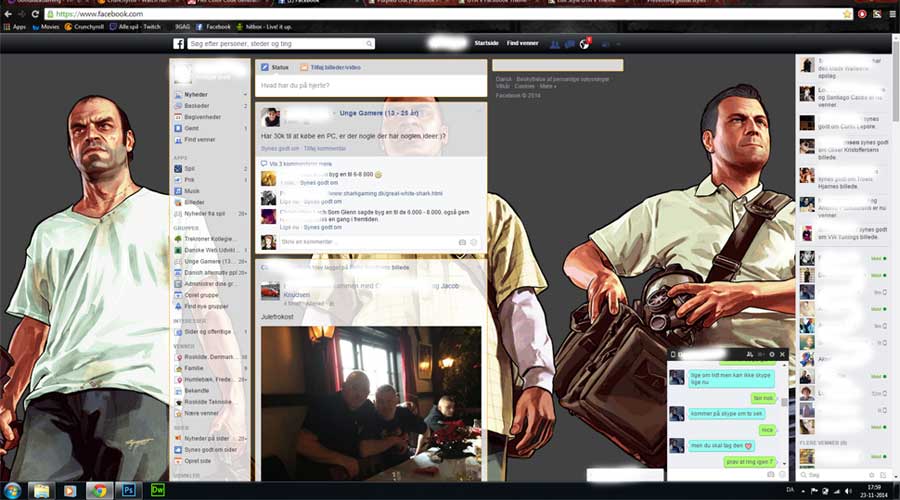Go to Startside in top bar
The width and height of the screenshot is (900, 500).
(486, 44)
